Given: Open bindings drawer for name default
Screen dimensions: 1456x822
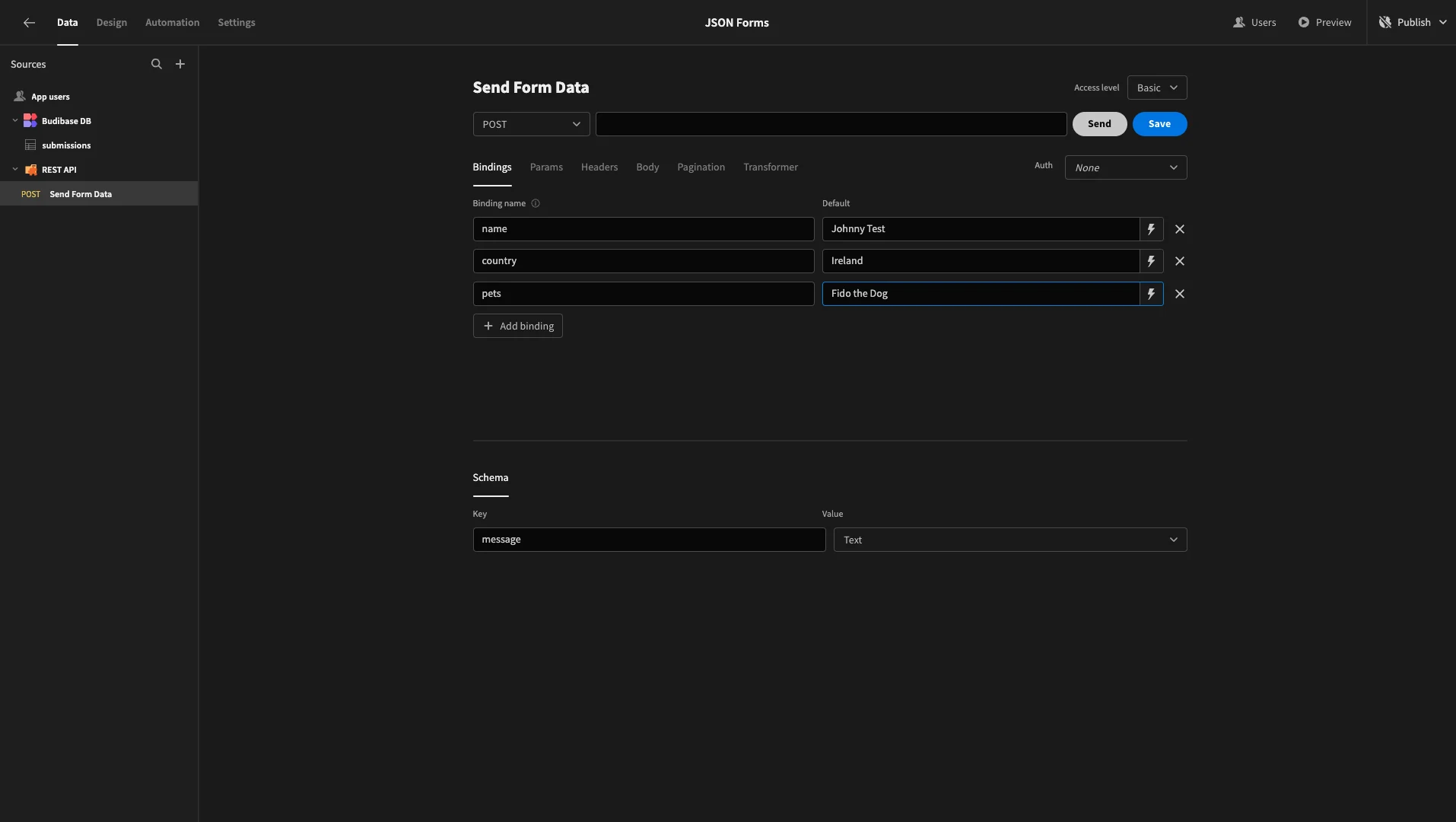Looking at the screenshot, I should 1151,228.
